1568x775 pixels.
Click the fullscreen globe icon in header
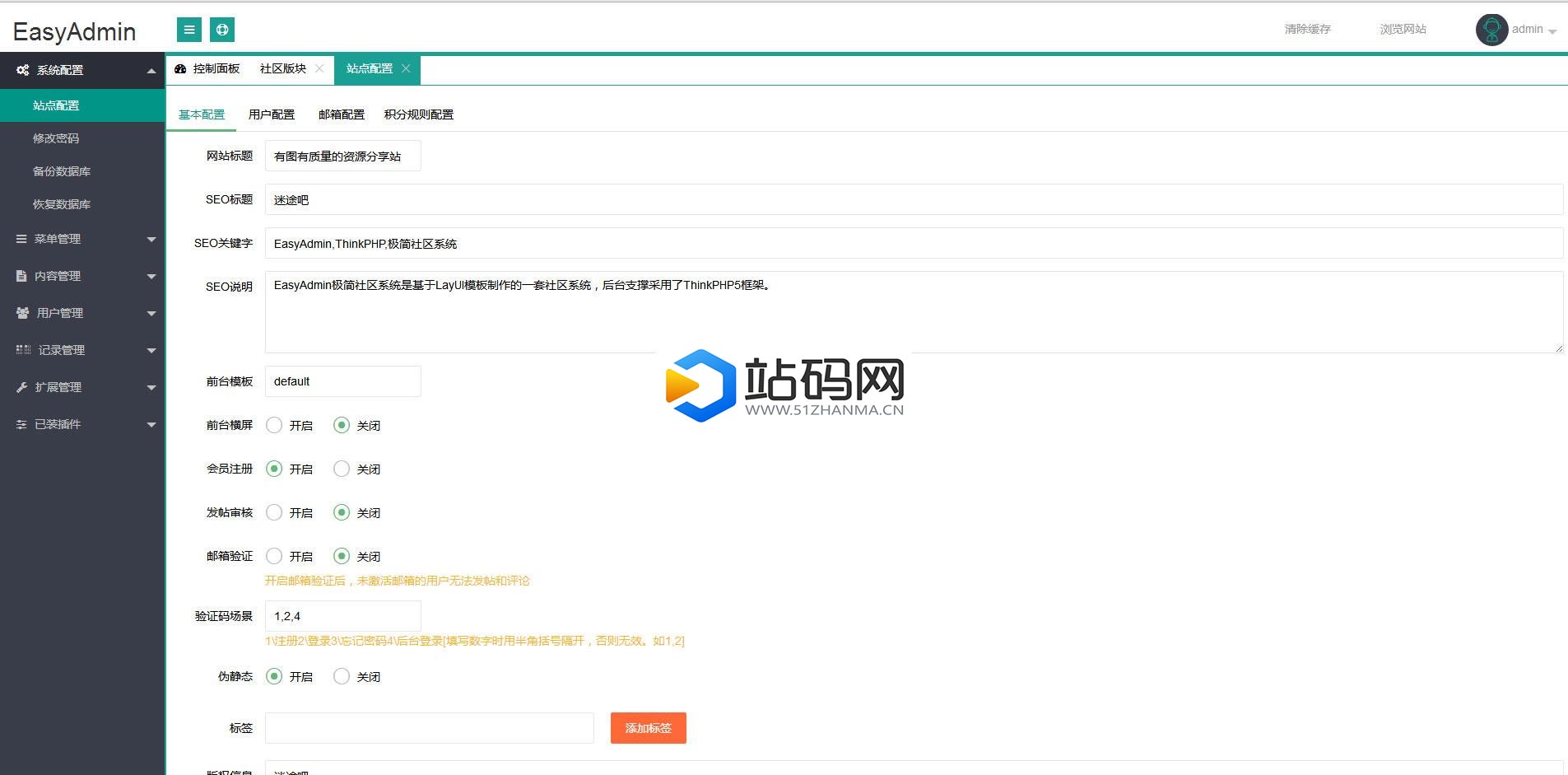(x=222, y=30)
